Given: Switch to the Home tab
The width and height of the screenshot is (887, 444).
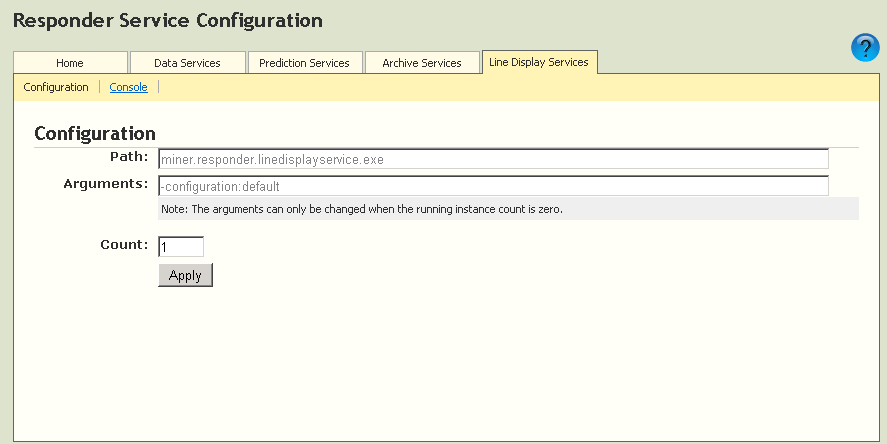Looking at the screenshot, I should click(x=70, y=63).
